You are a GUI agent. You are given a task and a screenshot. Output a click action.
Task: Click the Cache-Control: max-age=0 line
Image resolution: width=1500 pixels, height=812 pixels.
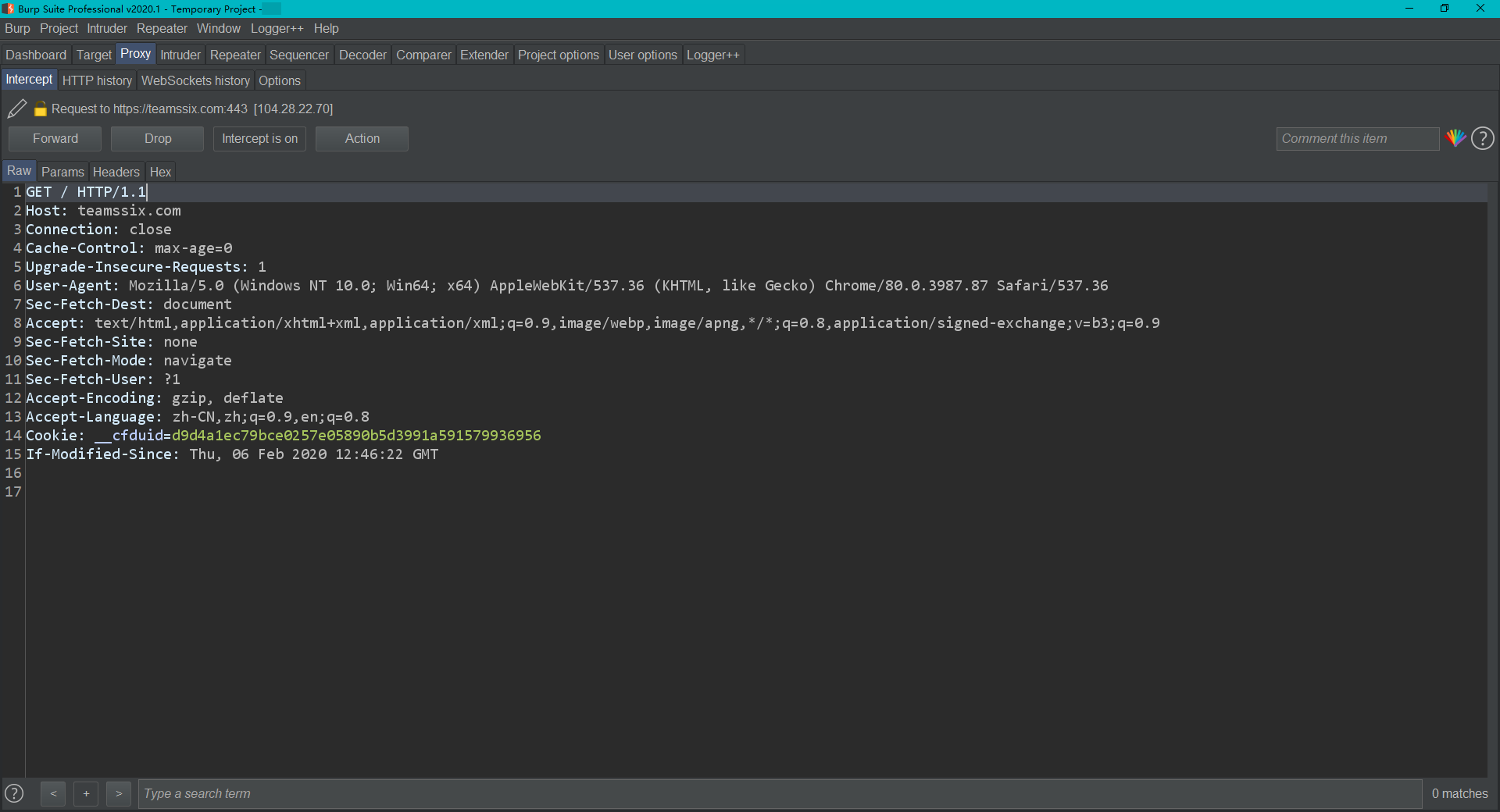tap(129, 248)
